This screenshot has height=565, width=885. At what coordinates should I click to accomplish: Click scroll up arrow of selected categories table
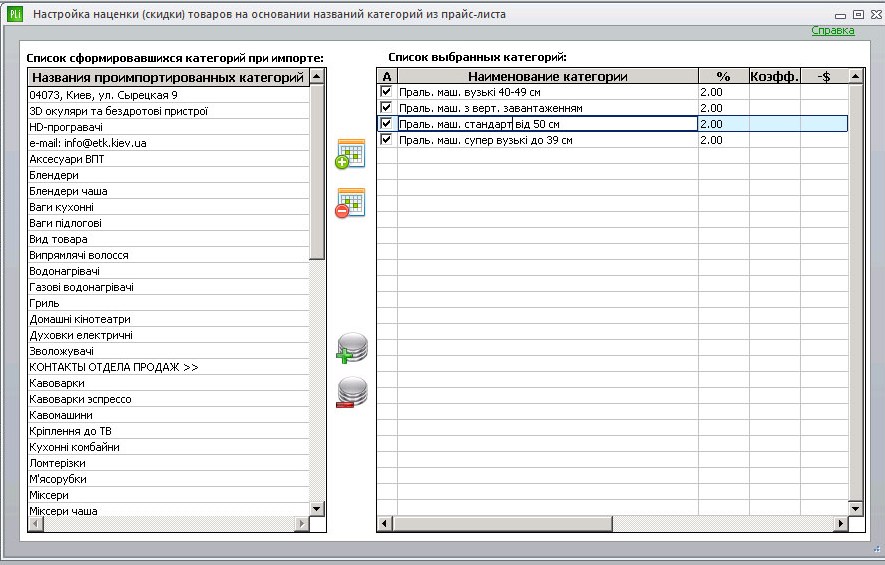(x=856, y=76)
